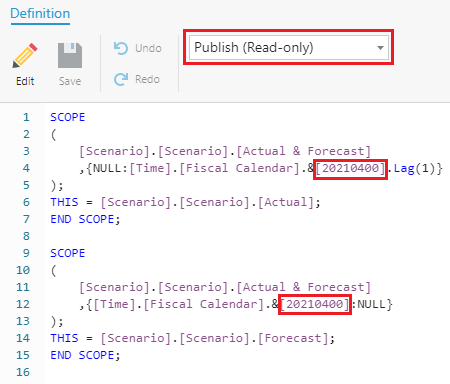The width and height of the screenshot is (450, 384).
Task: Click the SCOPE keyword on line 9
Action: (68, 253)
